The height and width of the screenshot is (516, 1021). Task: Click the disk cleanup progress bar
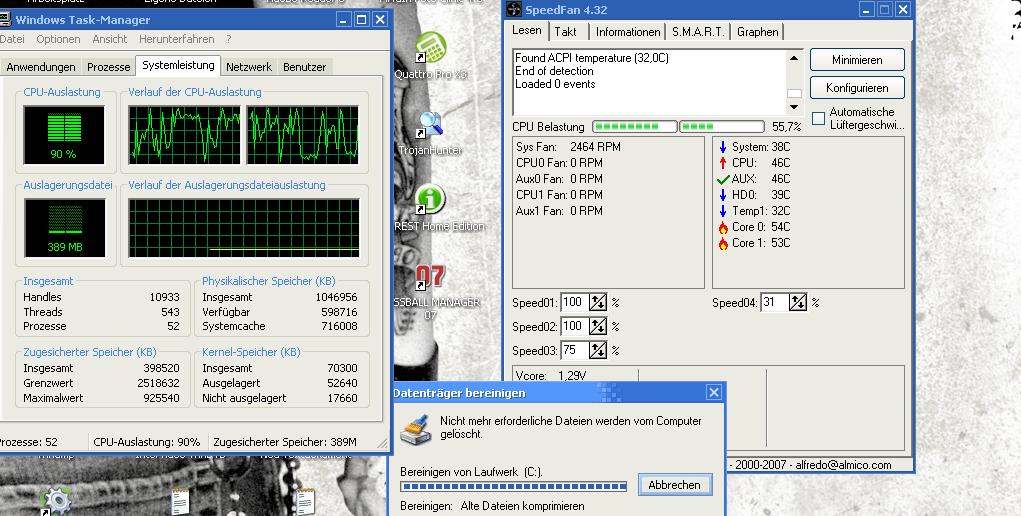[514, 486]
